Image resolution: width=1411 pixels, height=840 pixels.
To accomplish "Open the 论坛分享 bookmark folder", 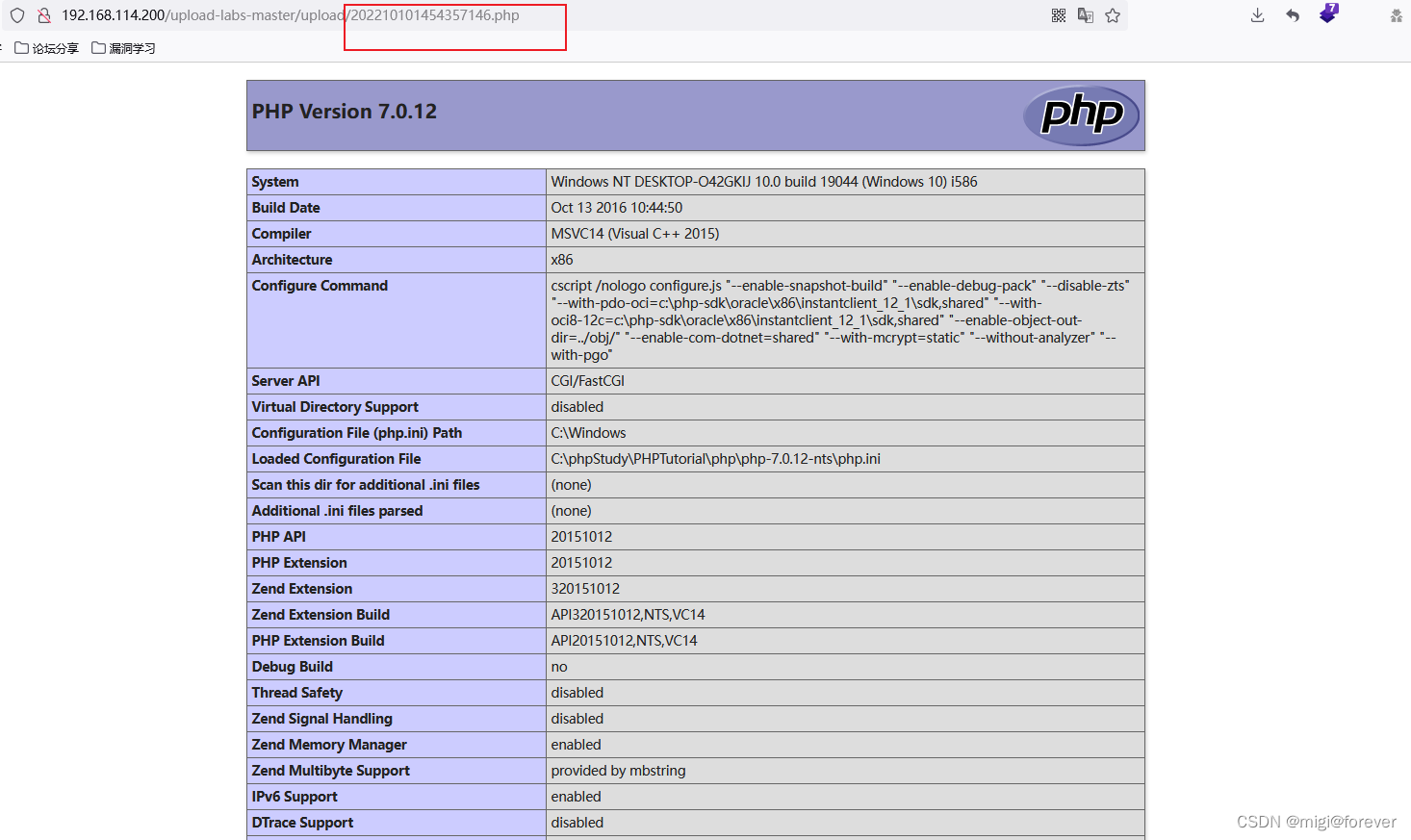I will pos(47,48).
